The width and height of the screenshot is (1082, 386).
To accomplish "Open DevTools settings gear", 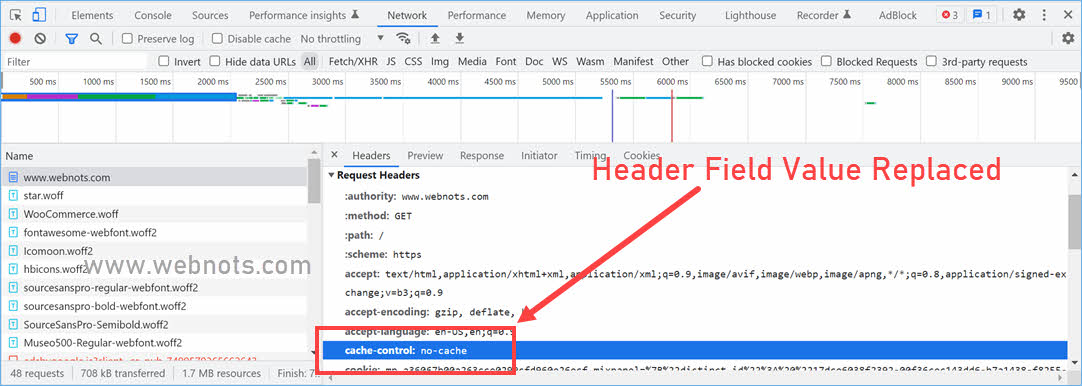I will pyautogui.click(x=1019, y=15).
